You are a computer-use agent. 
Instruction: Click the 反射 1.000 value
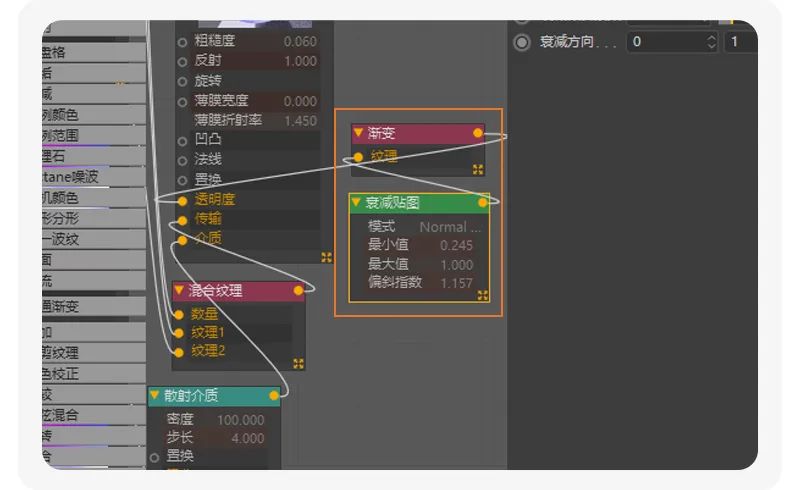pos(300,61)
